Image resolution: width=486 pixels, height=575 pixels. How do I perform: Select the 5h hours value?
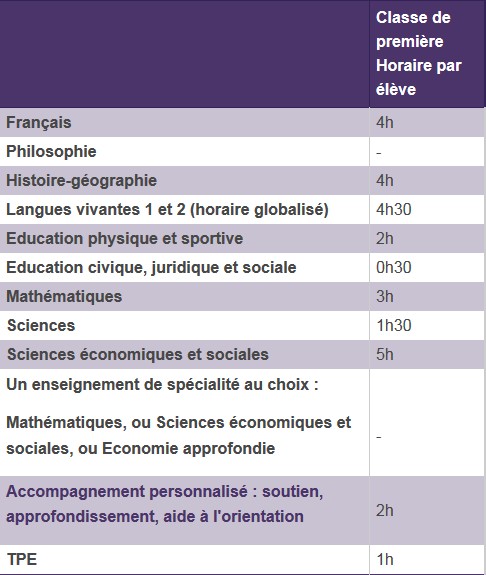tap(385, 354)
